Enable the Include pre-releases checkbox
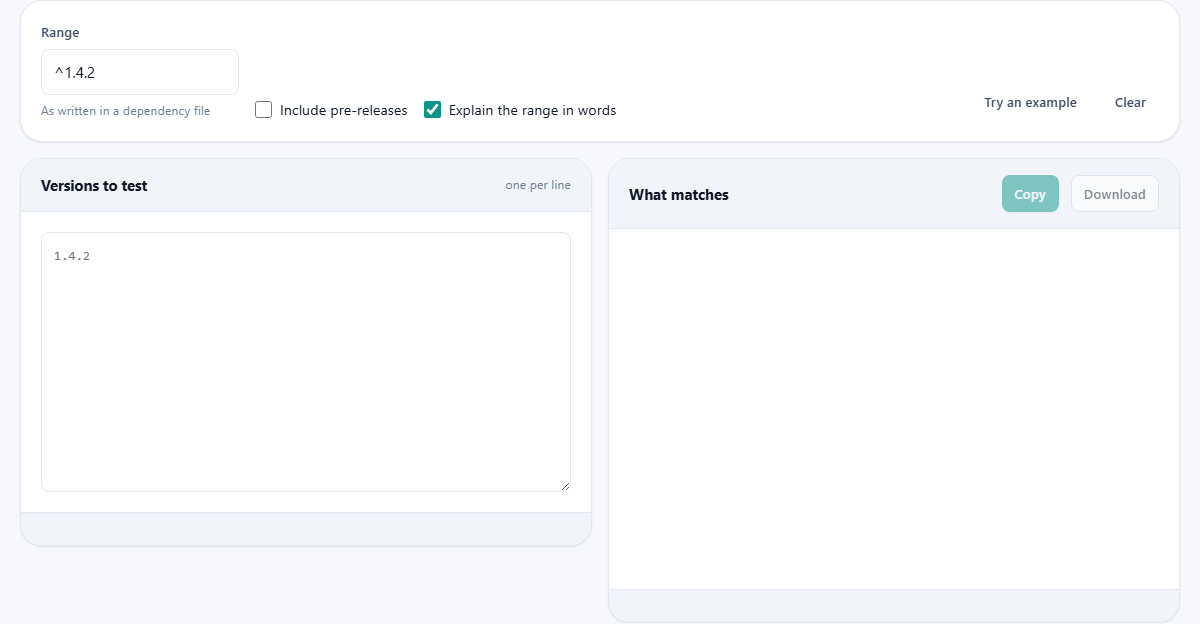Viewport: 1200px width, 624px height. (264, 110)
